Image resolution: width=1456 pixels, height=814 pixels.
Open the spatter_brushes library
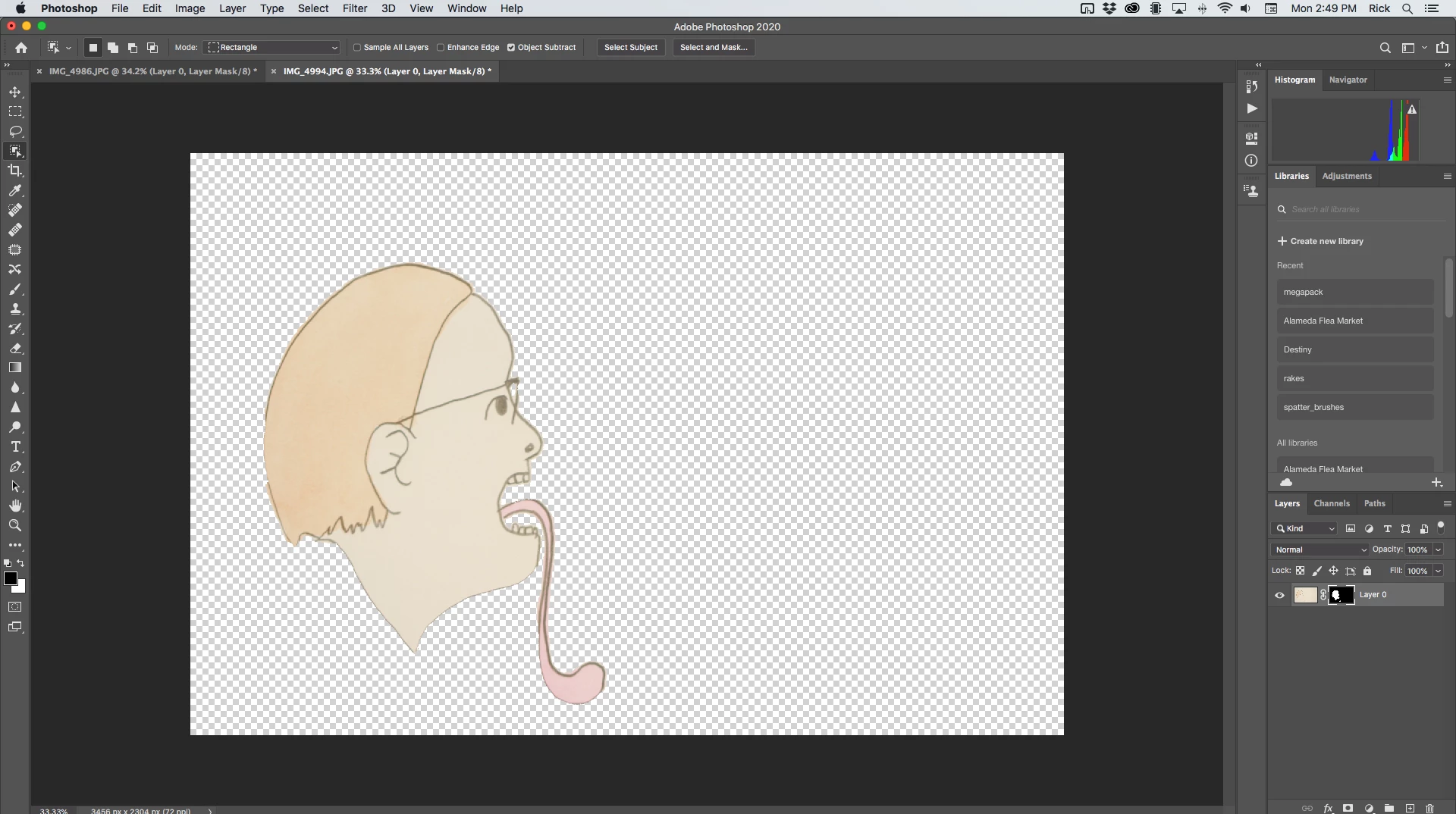[1354, 407]
